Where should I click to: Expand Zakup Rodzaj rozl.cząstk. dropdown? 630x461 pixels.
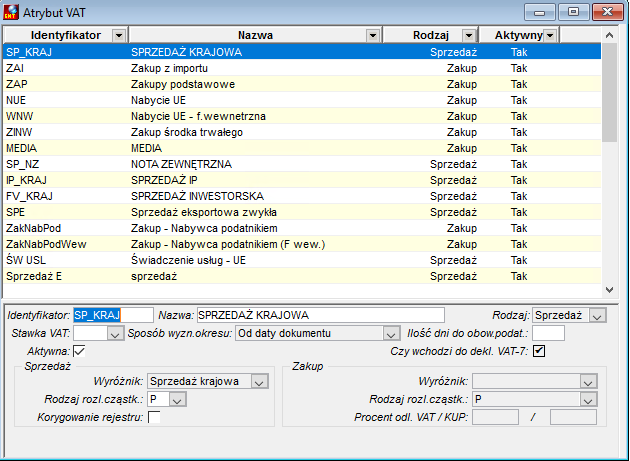[x=588, y=400]
